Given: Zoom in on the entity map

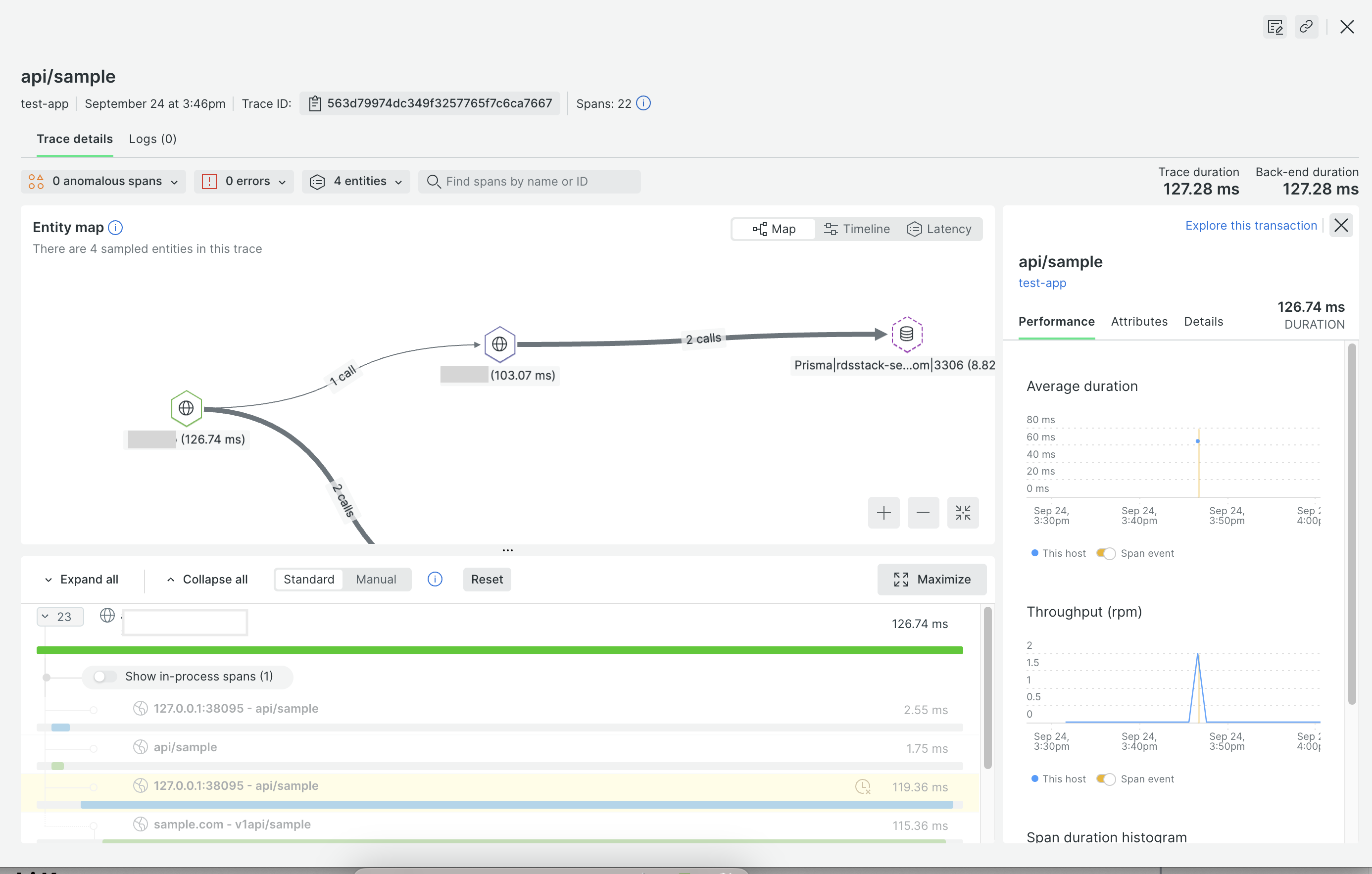Looking at the screenshot, I should click(883, 513).
